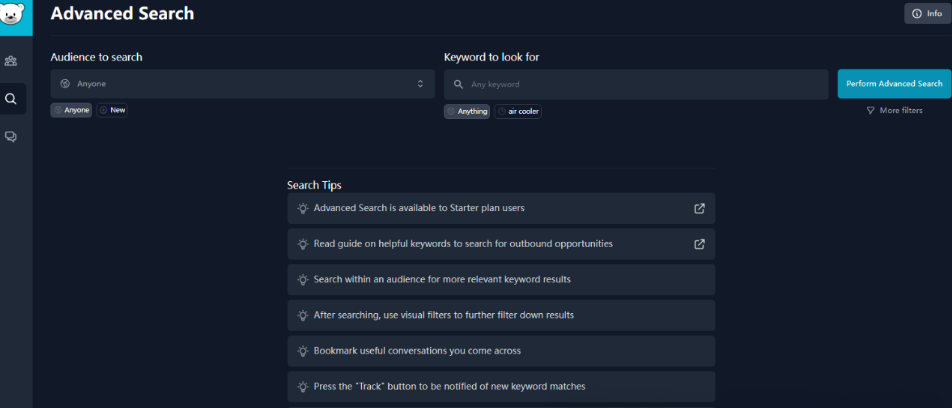Expand More filters options
This screenshot has height=408, width=952.
click(894, 110)
